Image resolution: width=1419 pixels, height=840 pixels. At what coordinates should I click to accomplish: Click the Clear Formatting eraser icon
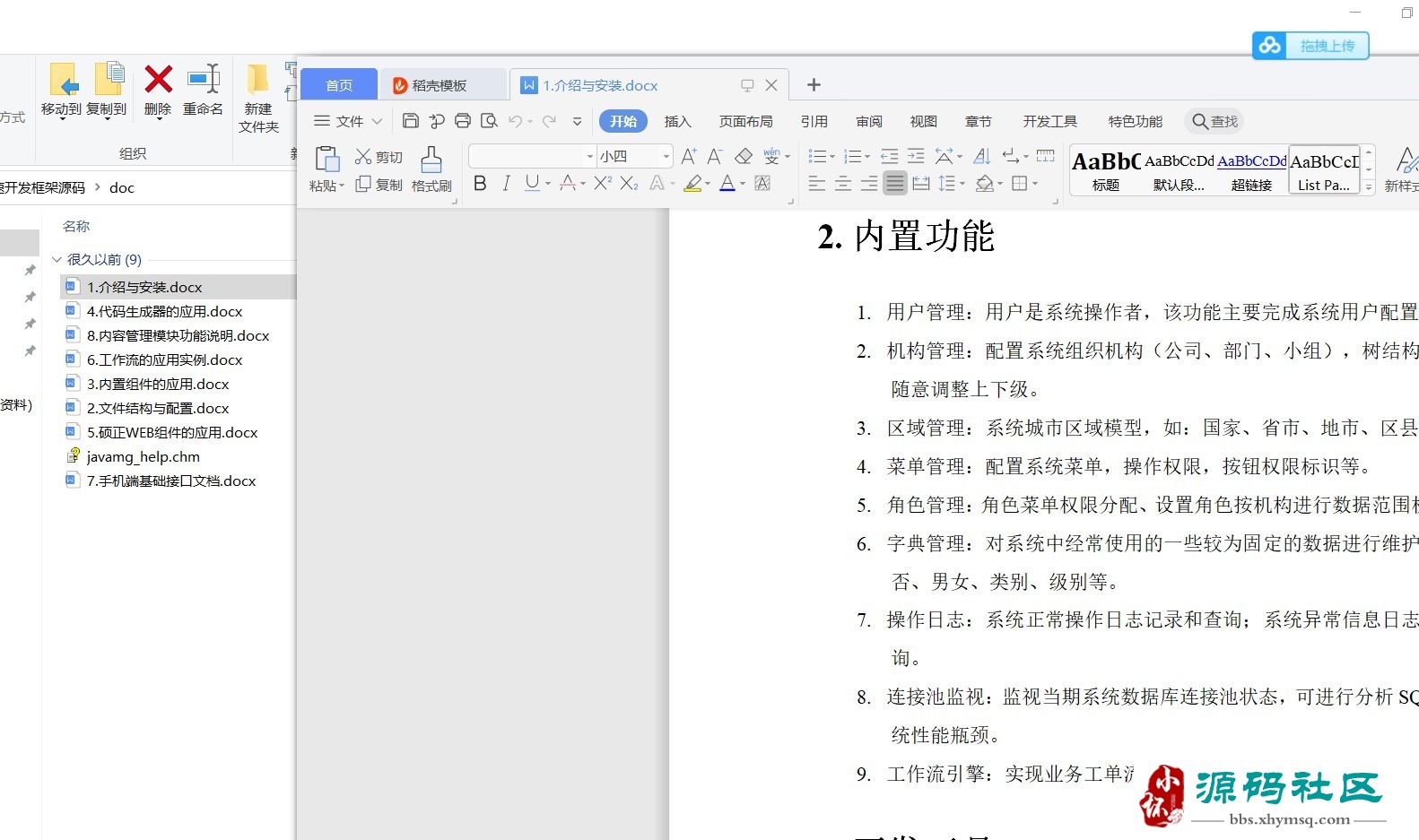click(x=744, y=157)
